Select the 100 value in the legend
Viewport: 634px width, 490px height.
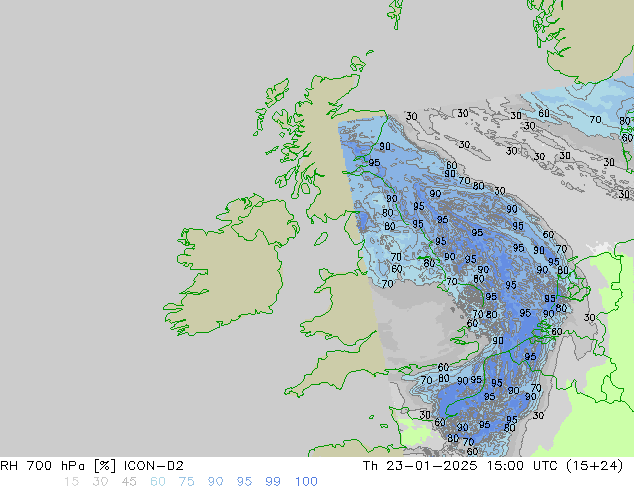[306, 482]
